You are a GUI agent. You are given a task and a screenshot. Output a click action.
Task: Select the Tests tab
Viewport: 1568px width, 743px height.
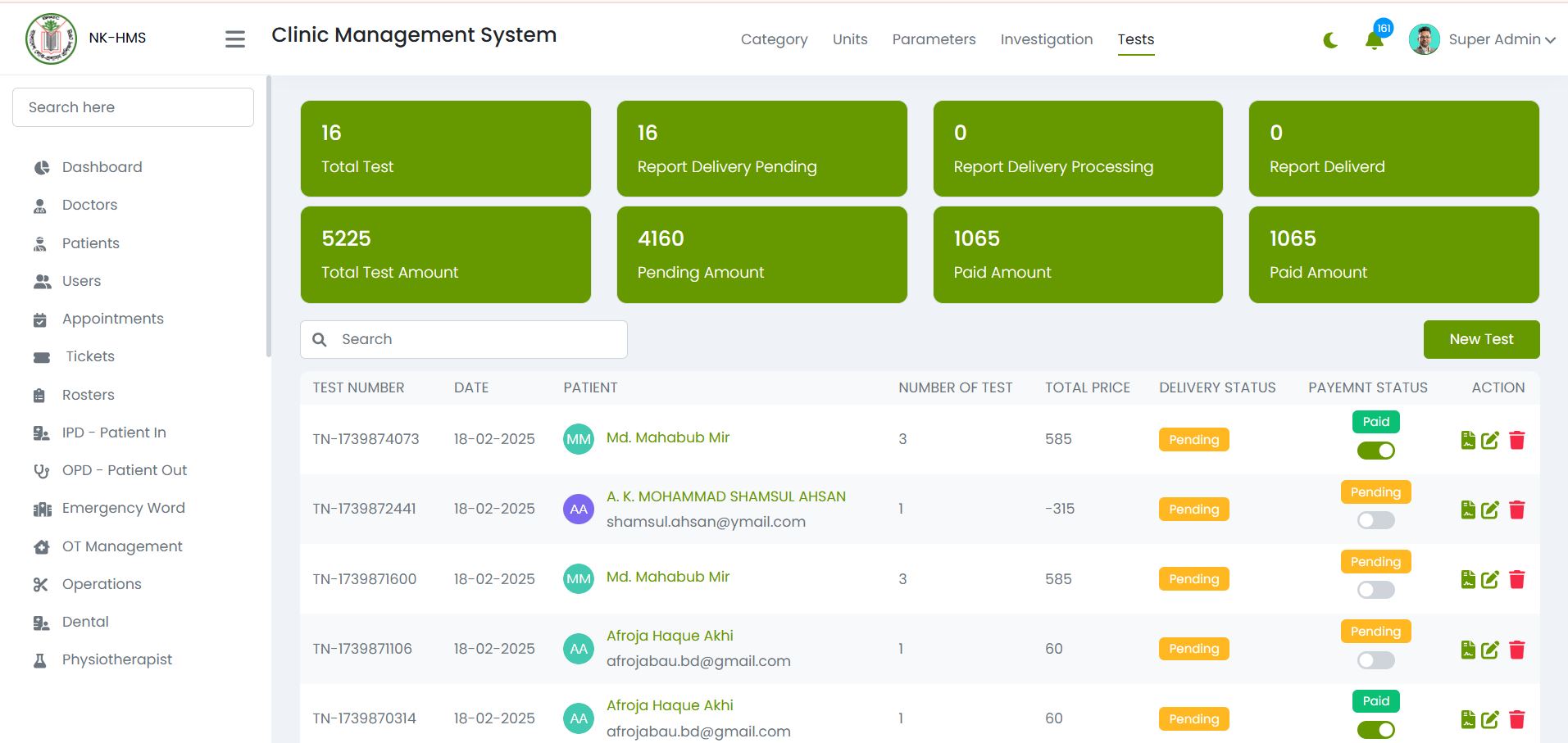click(1136, 39)
